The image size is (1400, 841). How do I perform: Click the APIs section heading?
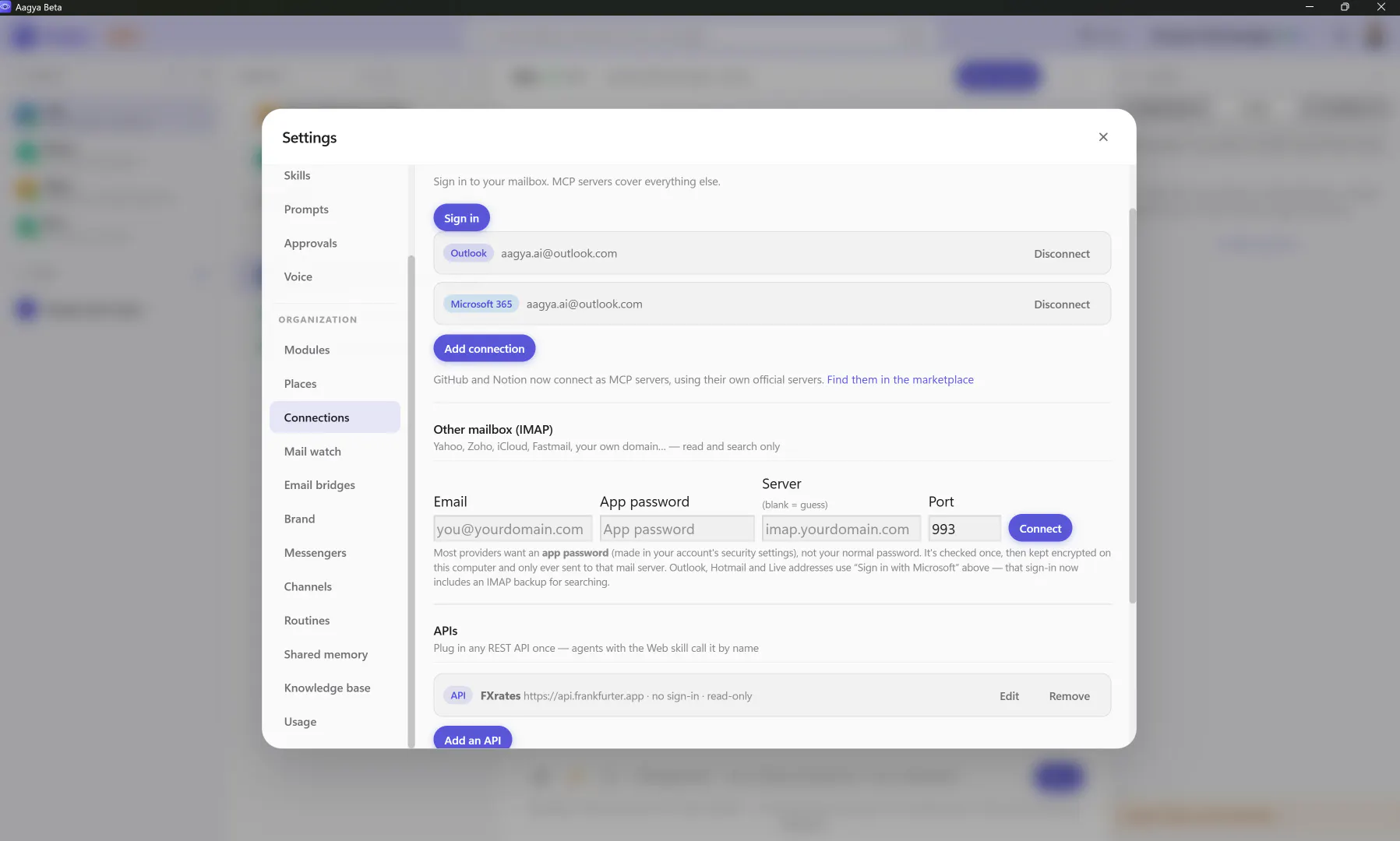coord(446,631)
